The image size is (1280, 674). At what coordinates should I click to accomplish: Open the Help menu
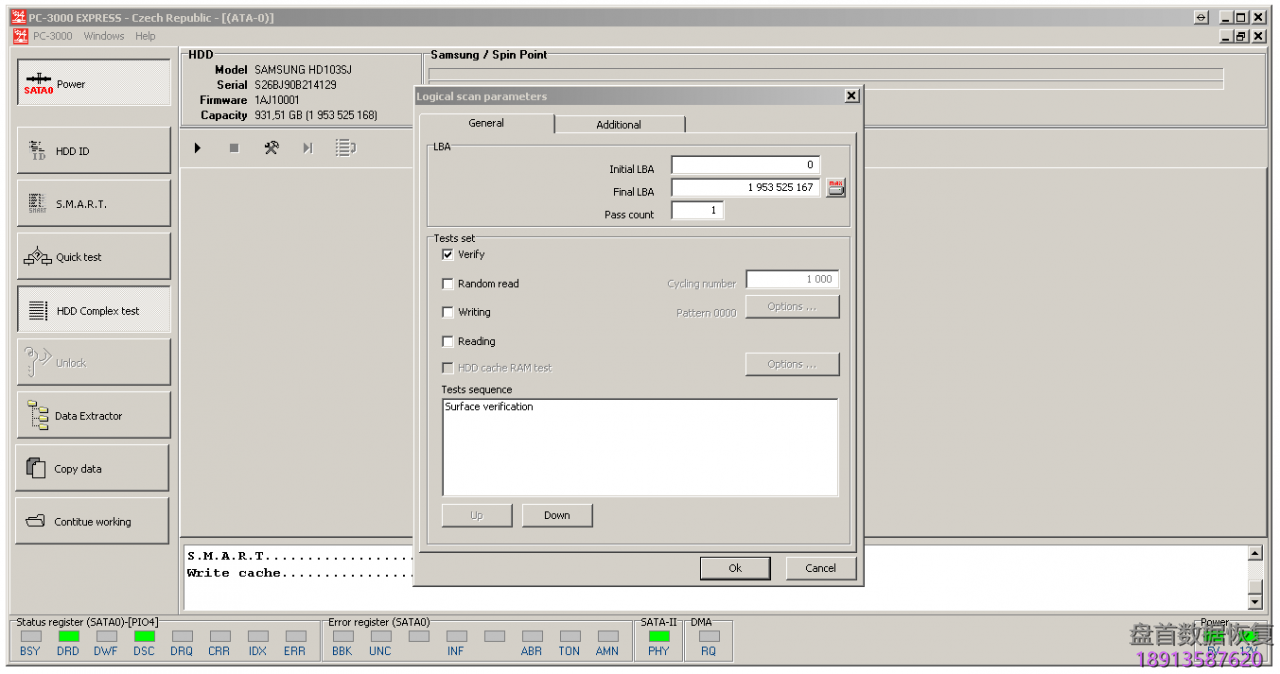click(146, 36)
